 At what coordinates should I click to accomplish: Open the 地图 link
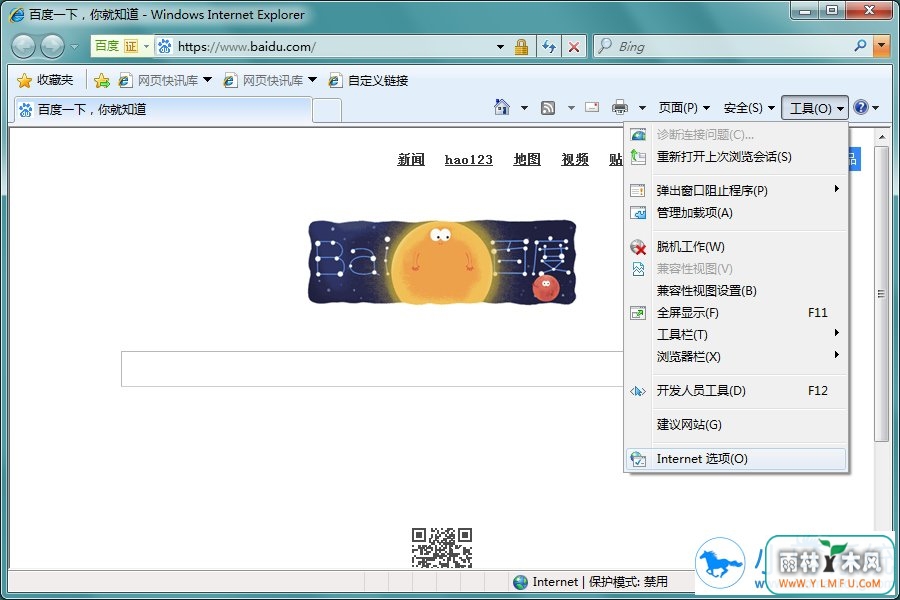[527, 160]
